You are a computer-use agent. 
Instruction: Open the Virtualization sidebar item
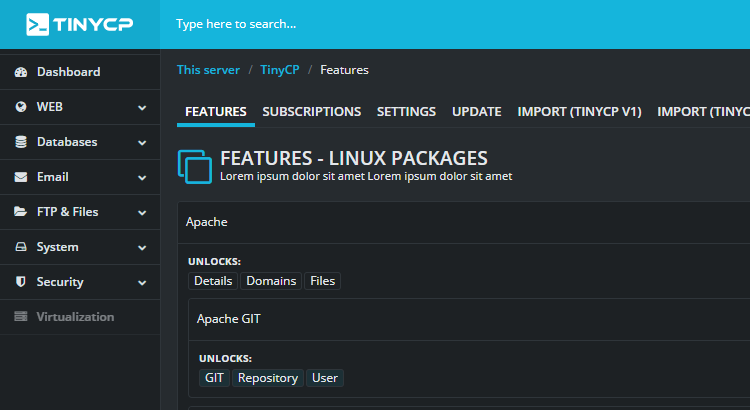tap(80, 317)
